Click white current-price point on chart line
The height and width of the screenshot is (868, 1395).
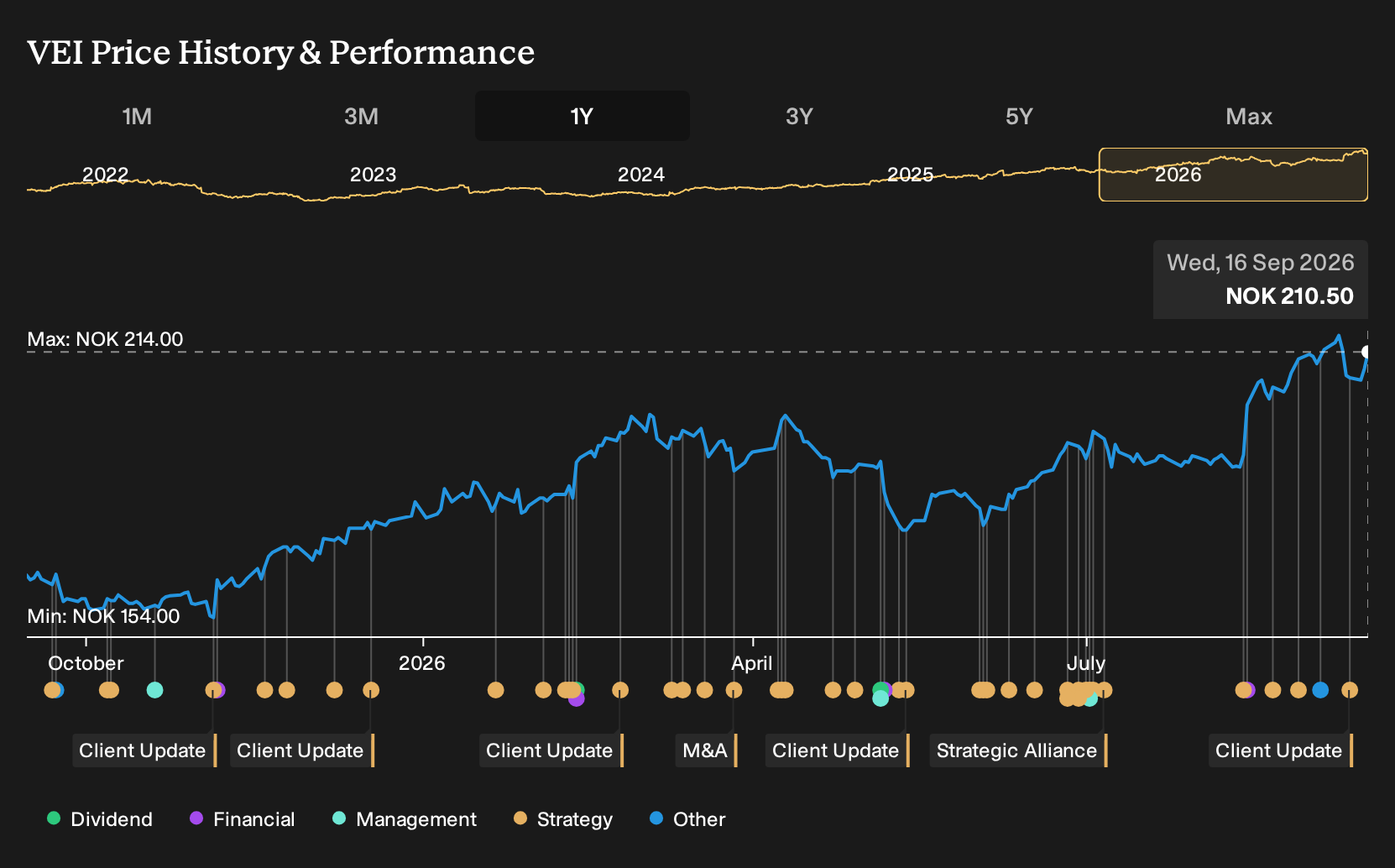pos(1366,352)
